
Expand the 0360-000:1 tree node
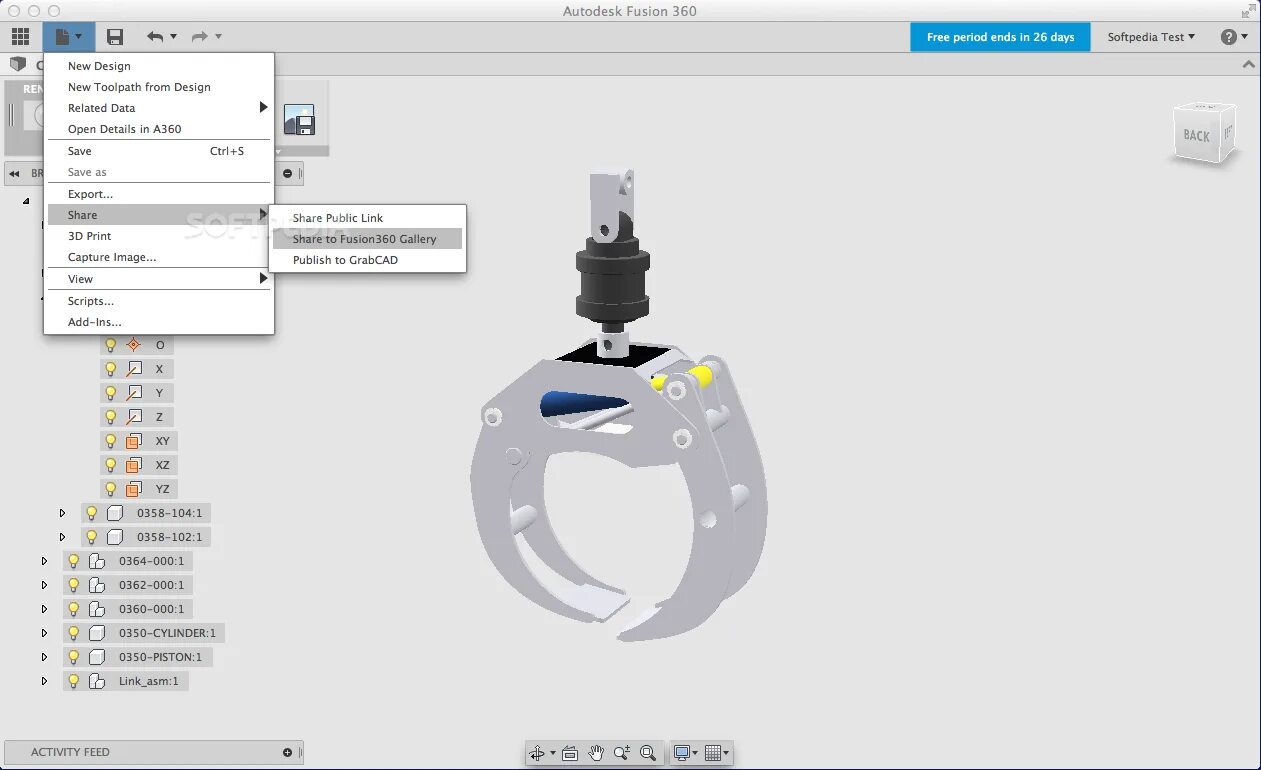(44, 609)
